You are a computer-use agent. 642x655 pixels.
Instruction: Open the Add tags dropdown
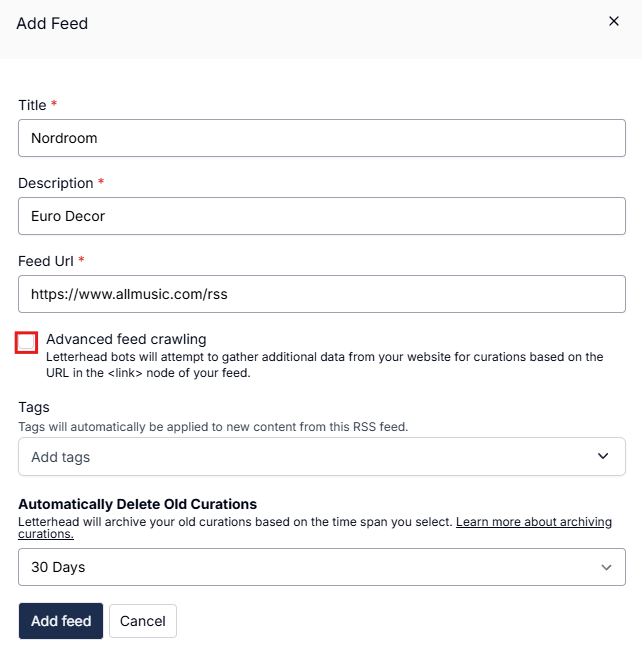tap(300, 456)
